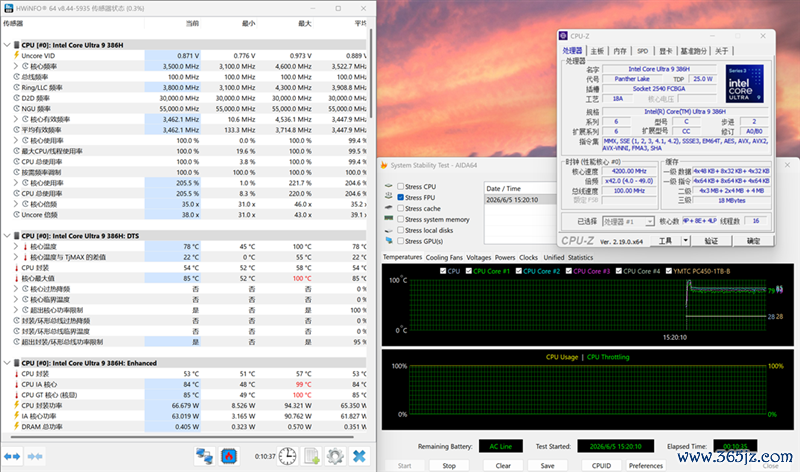Switch to 主板 tab in CPU-Z
The width and height of the screenshot is (800, 472).
click(x=597, y=51)
